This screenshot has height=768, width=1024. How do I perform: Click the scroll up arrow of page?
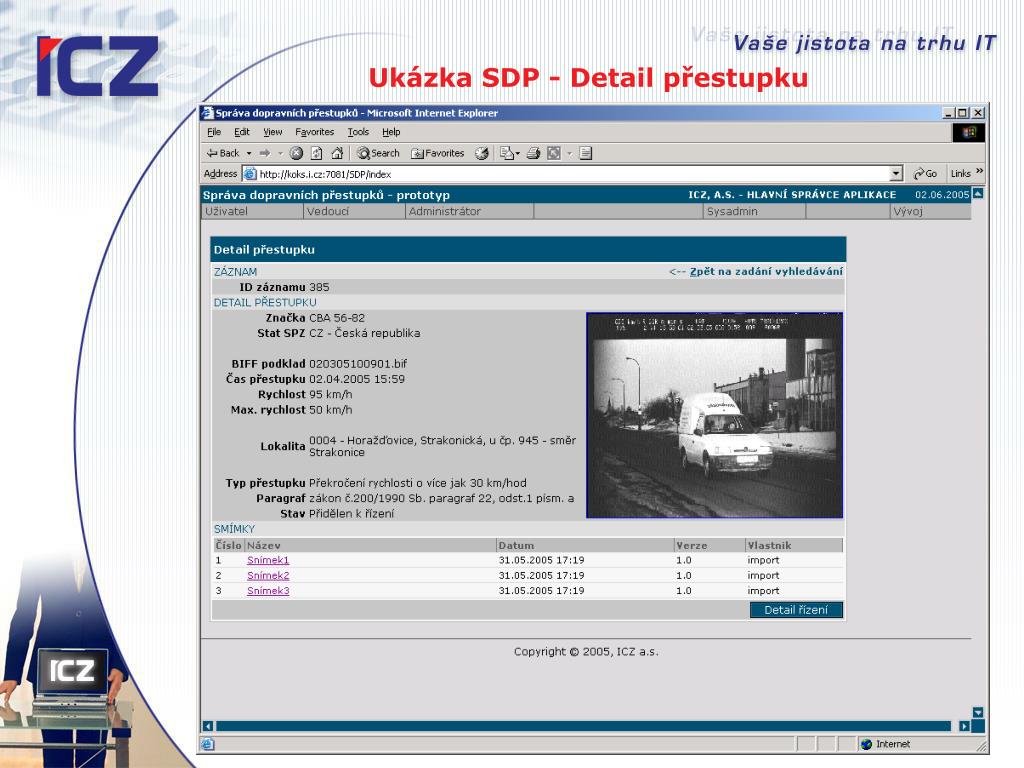coord(978,194)
